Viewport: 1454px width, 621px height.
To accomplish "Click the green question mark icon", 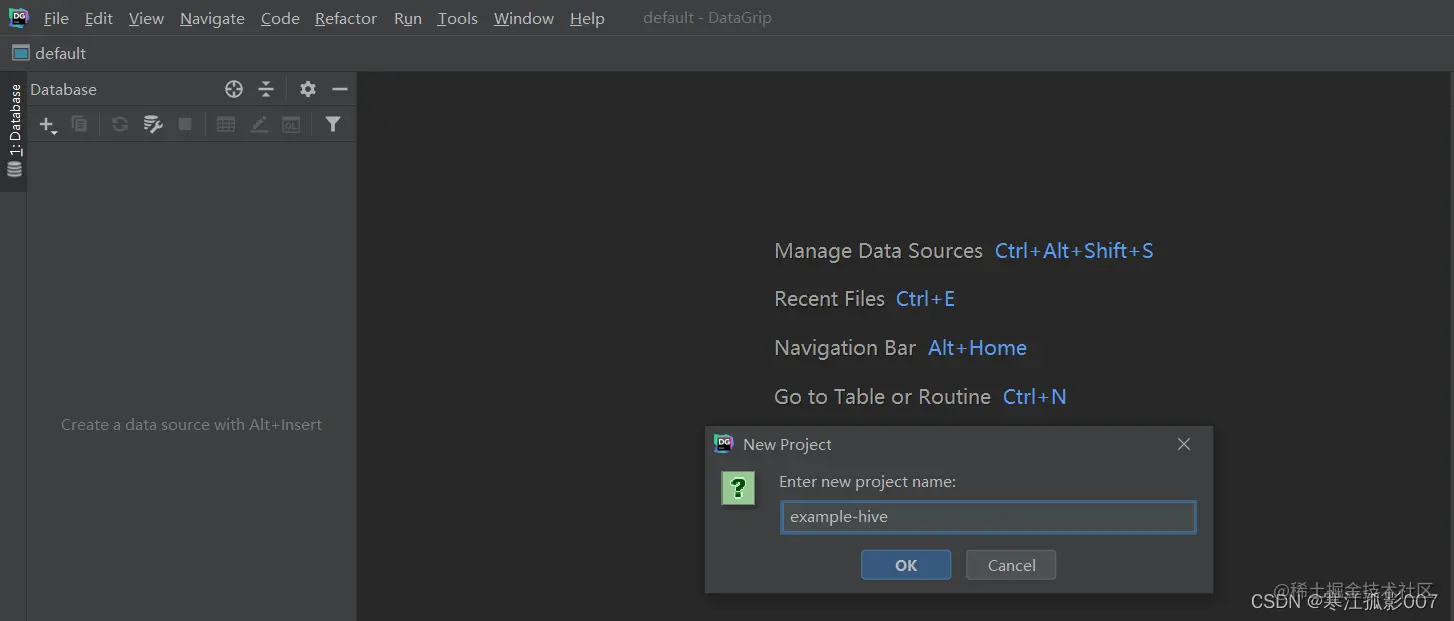I will (738, 488).
